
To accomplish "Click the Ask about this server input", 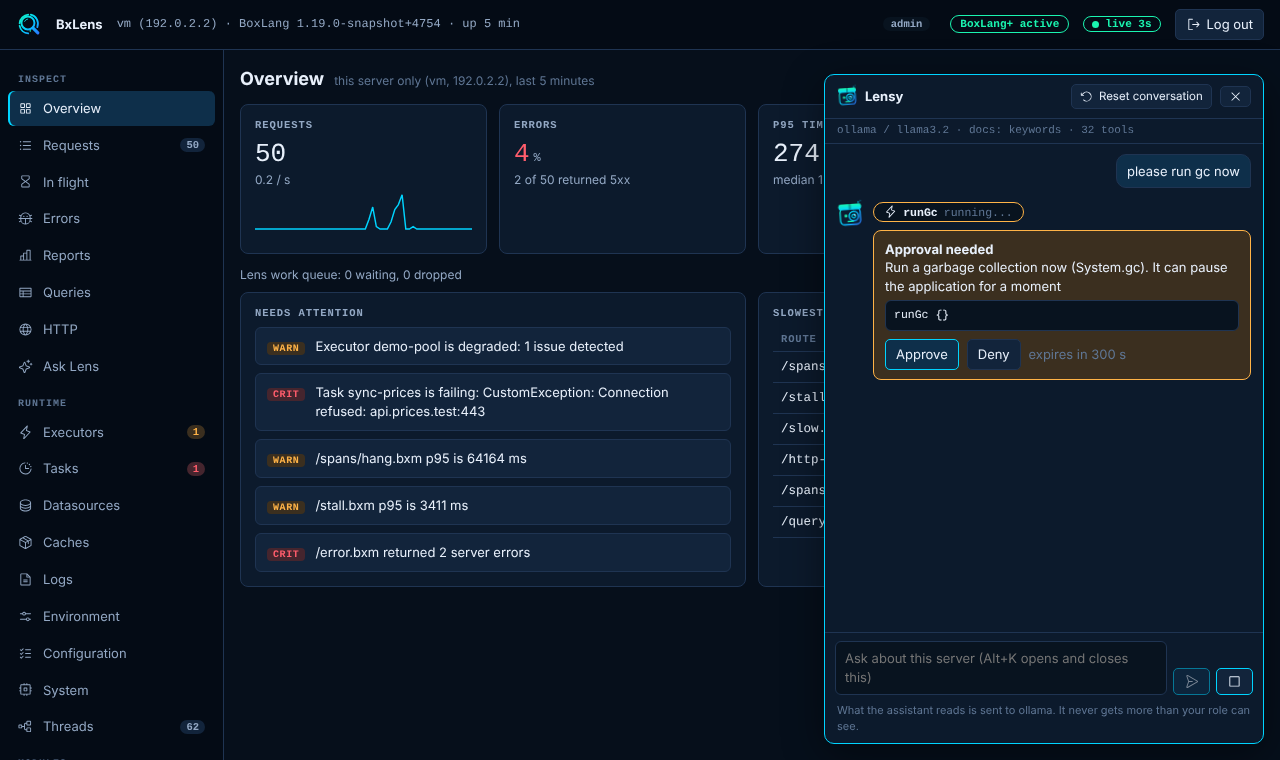I will click(1001, 668).
